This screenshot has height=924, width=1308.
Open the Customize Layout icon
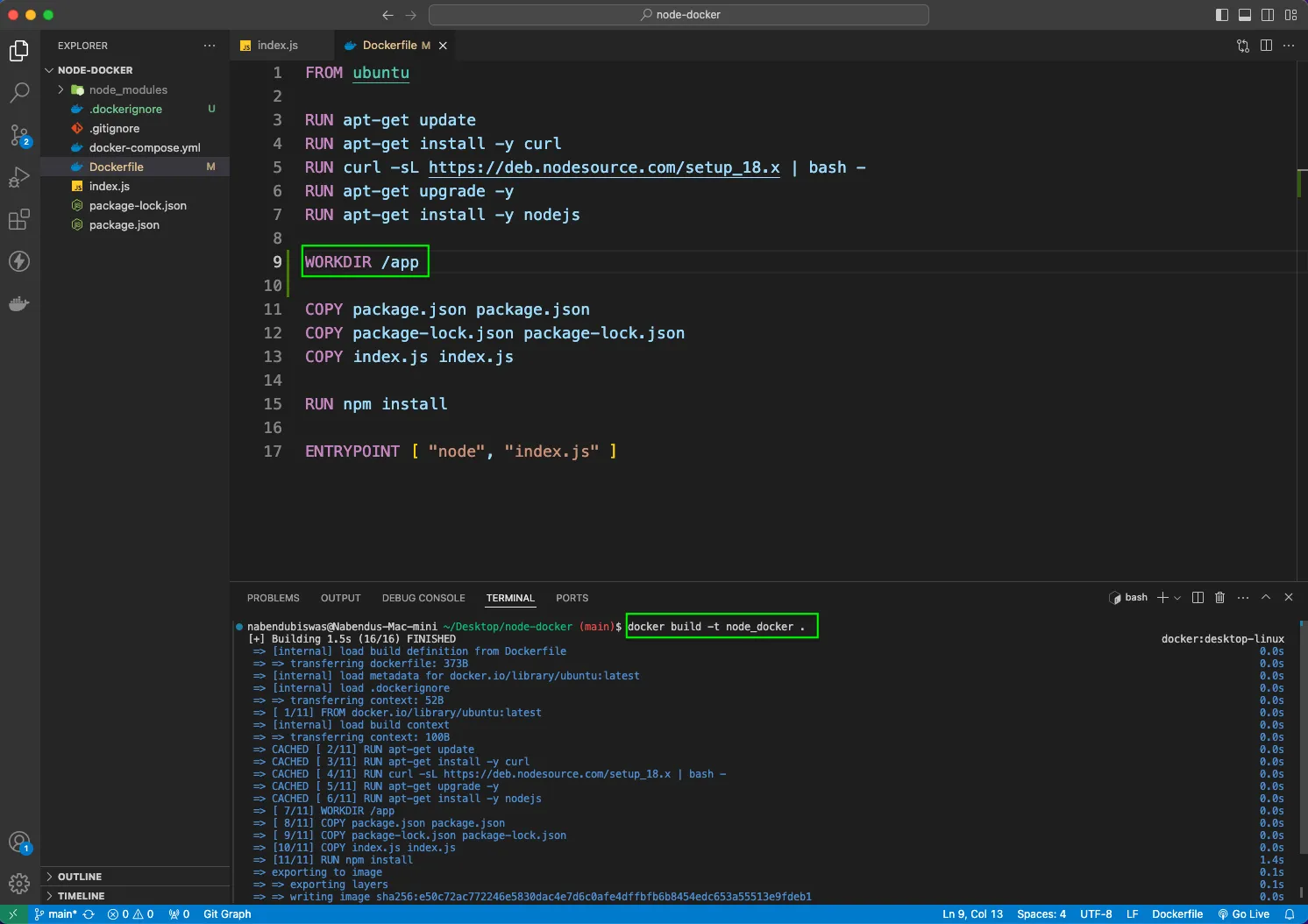(1290, 15)
